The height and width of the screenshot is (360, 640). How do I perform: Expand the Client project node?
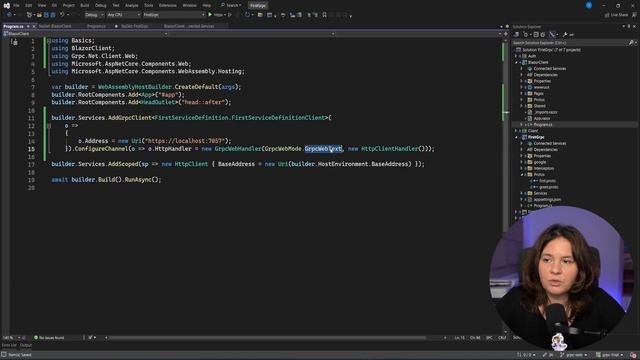point(516,131)
